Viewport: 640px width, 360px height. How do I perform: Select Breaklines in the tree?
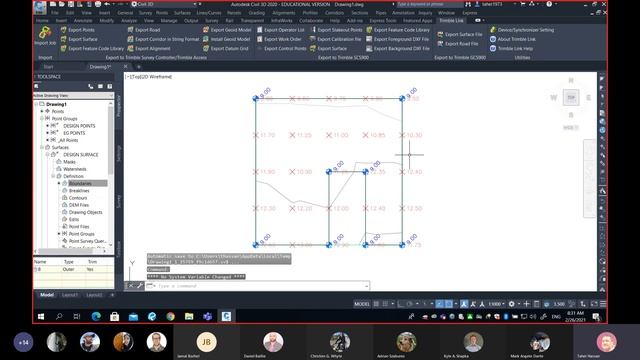point(79,191)
